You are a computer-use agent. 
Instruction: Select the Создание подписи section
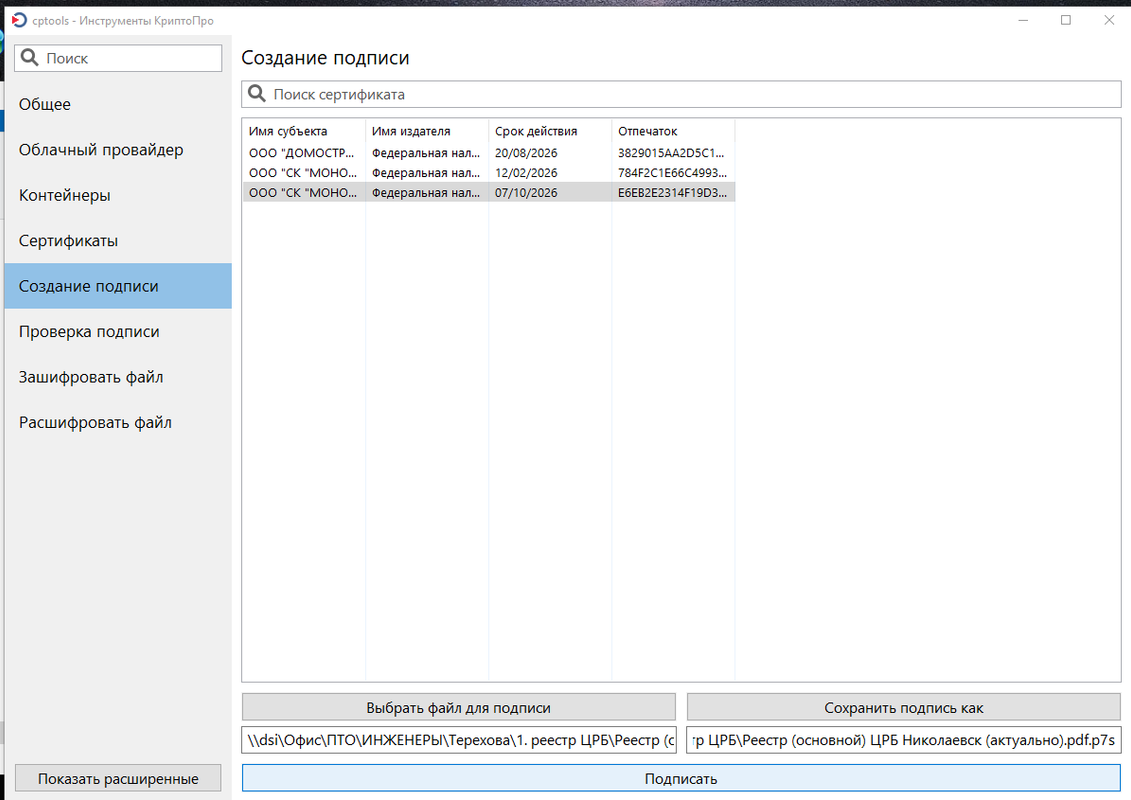(x=118, y=286)
